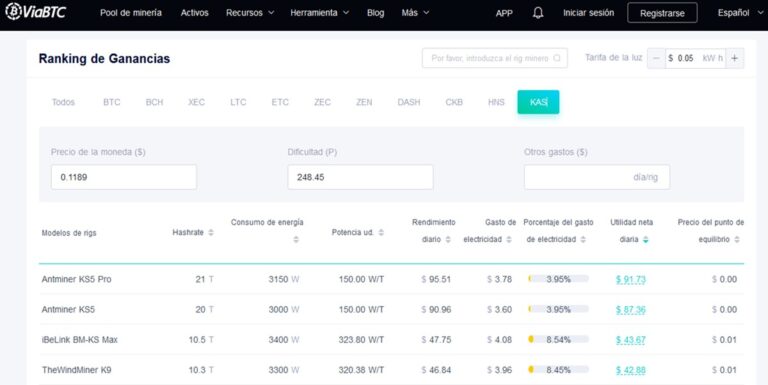Select the ZEN coin tab

[x=364, y=102]
